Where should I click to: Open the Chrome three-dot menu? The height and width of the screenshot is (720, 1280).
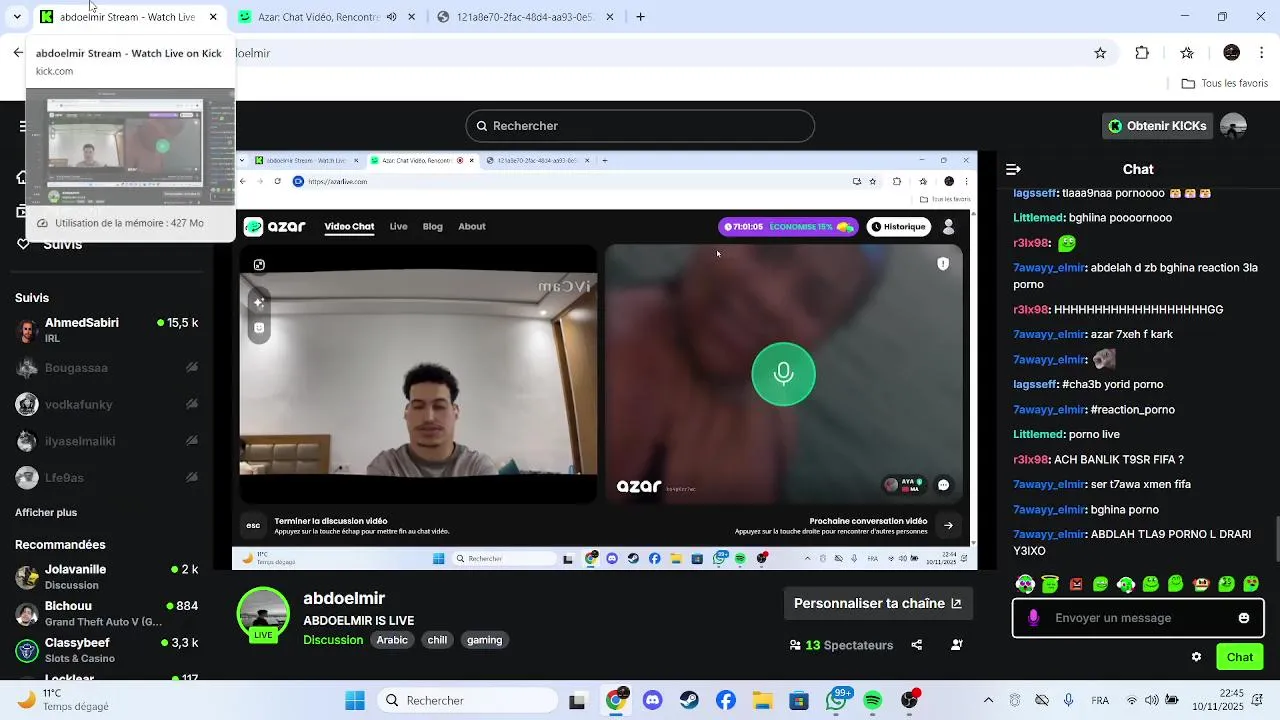point(1263,53)
